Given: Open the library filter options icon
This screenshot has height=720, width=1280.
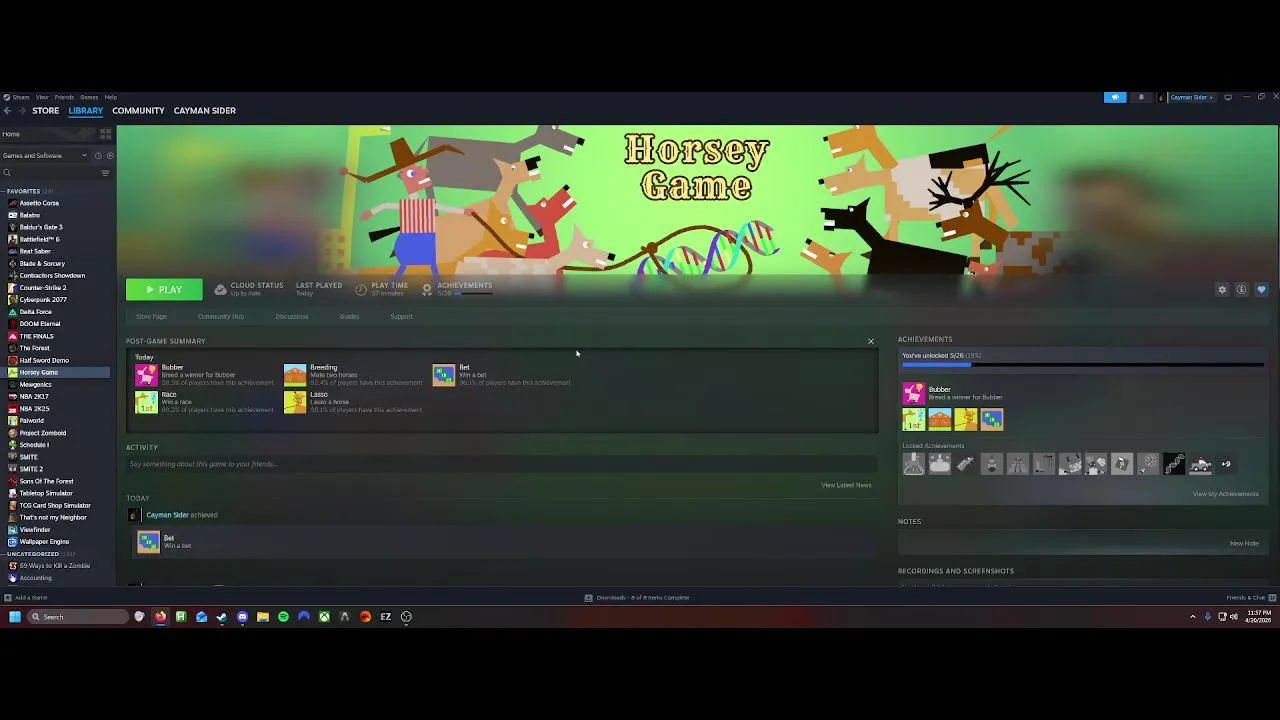Looking at the screenshot, I should tap(105, 173).
